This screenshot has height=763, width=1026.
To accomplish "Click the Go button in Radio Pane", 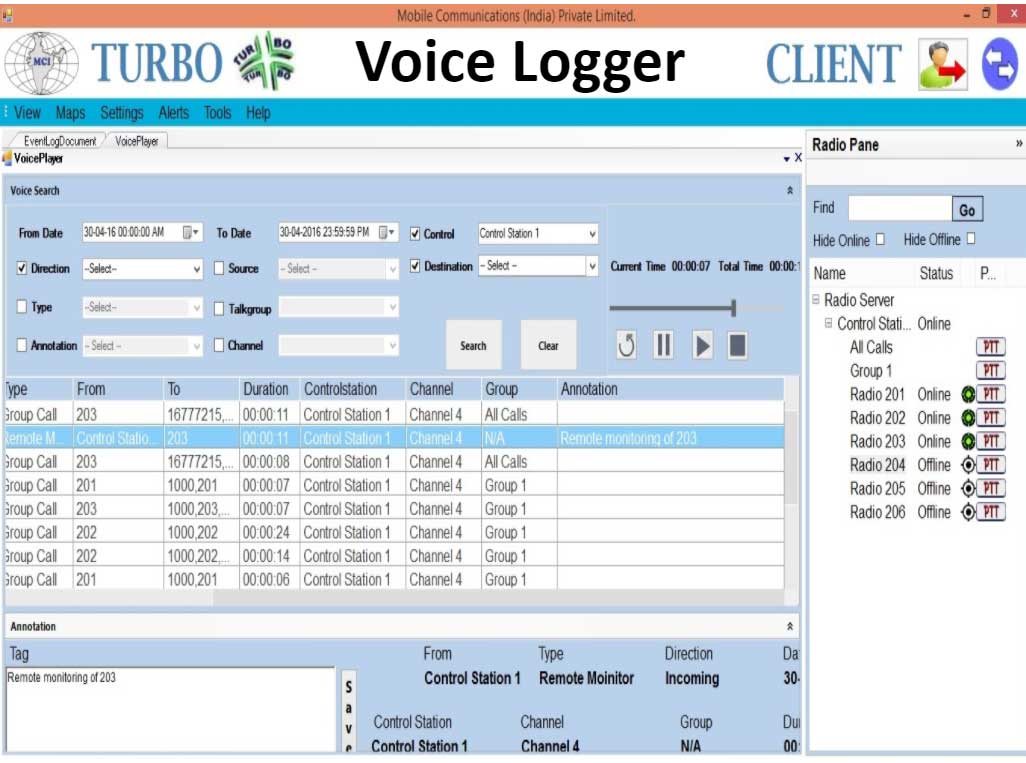I will (967, 209).
